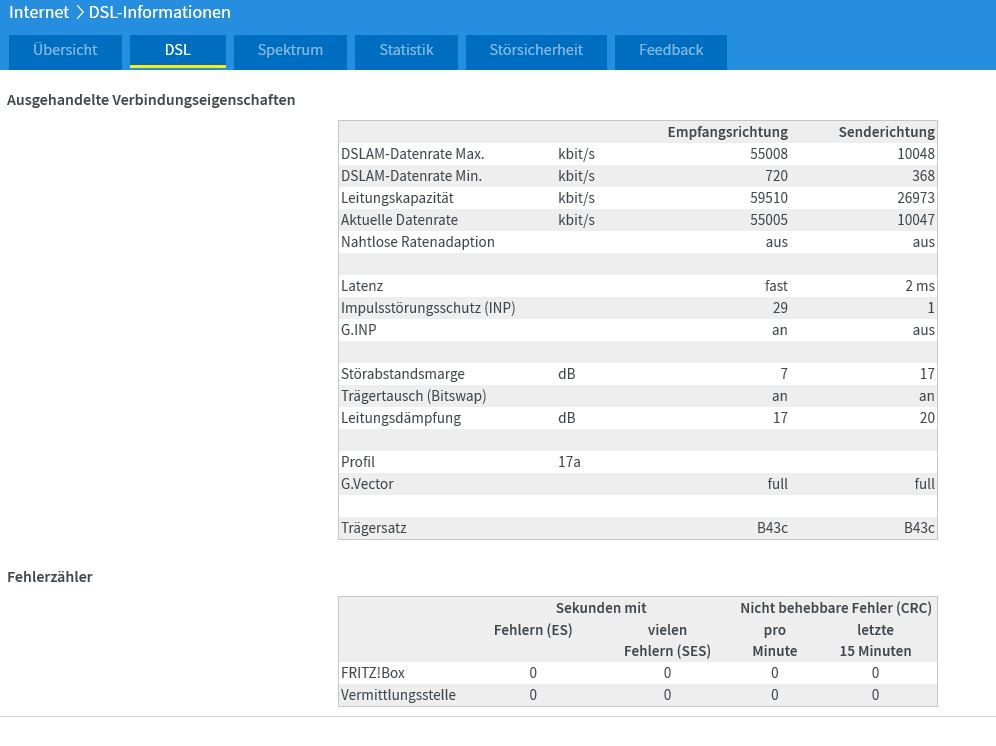The width and height of the screenshot is (996, 746).
Task: Click the FRITZ!Box row in error counter
Action: click(x=638, y=673)
